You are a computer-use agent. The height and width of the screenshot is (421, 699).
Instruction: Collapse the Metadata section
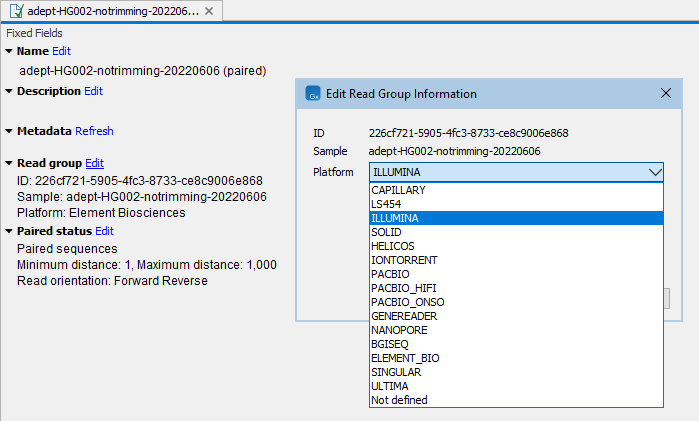9,131
